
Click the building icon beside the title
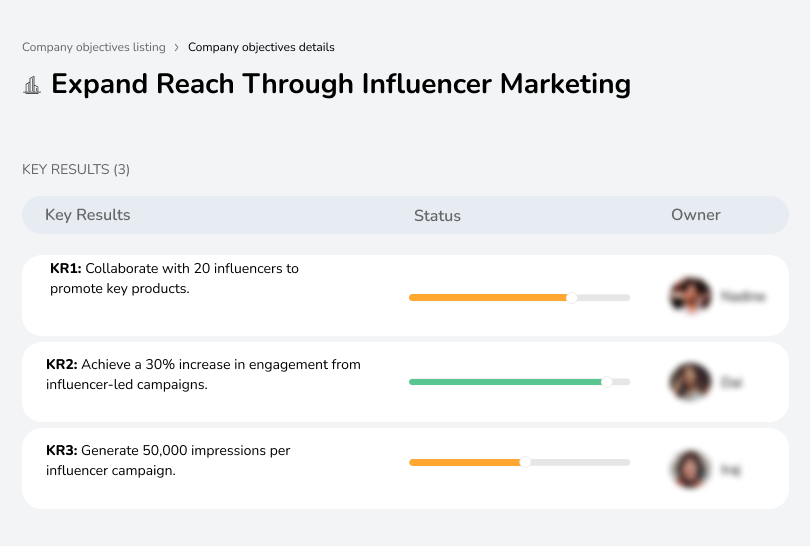[32, 85]
